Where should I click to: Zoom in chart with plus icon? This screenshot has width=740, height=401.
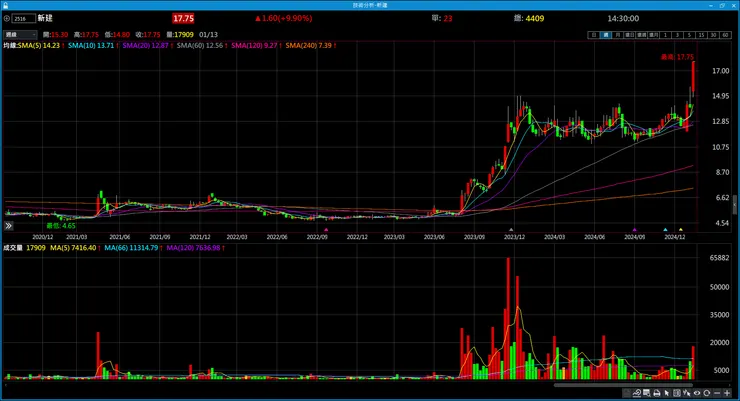pos(727,393)
